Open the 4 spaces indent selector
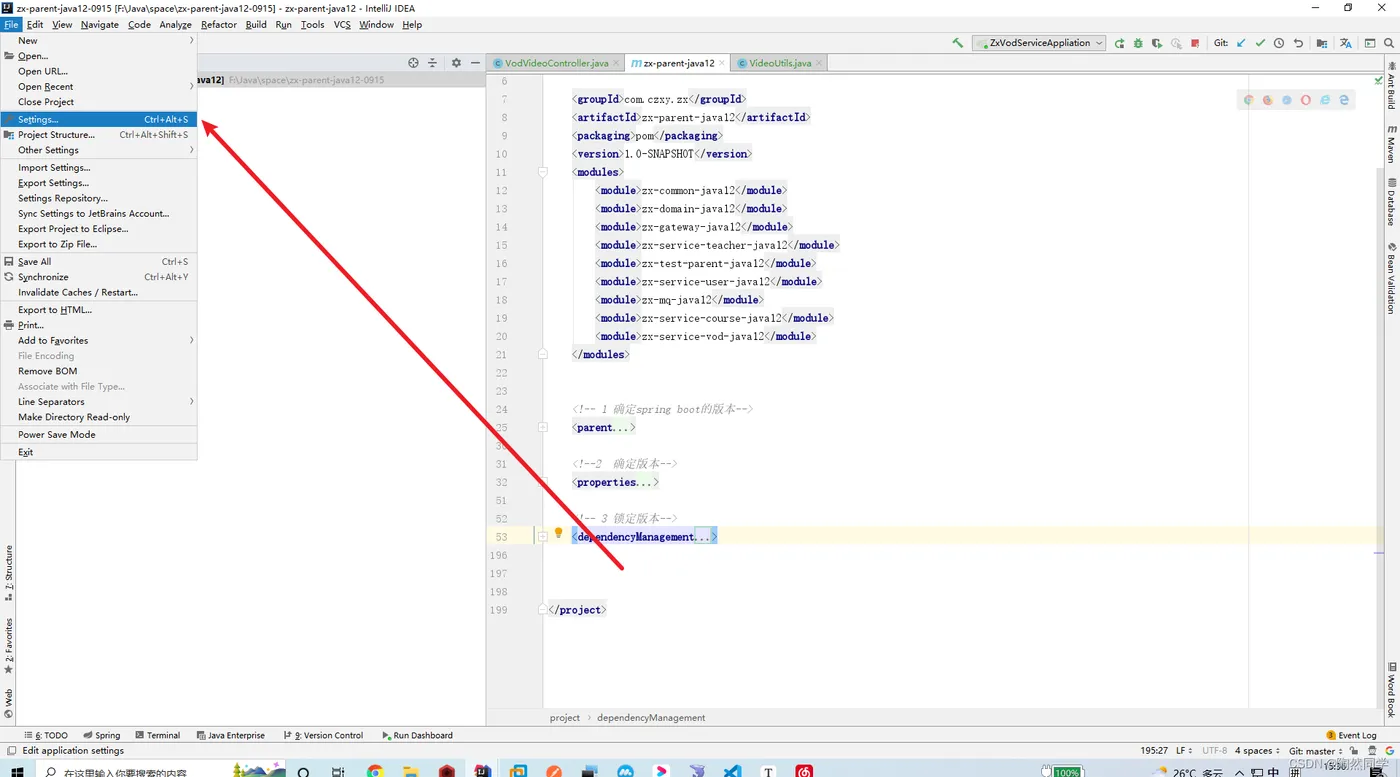The width and height of the screenshot is (1400, 777). pyautogui.click(x=1257, y=751)
